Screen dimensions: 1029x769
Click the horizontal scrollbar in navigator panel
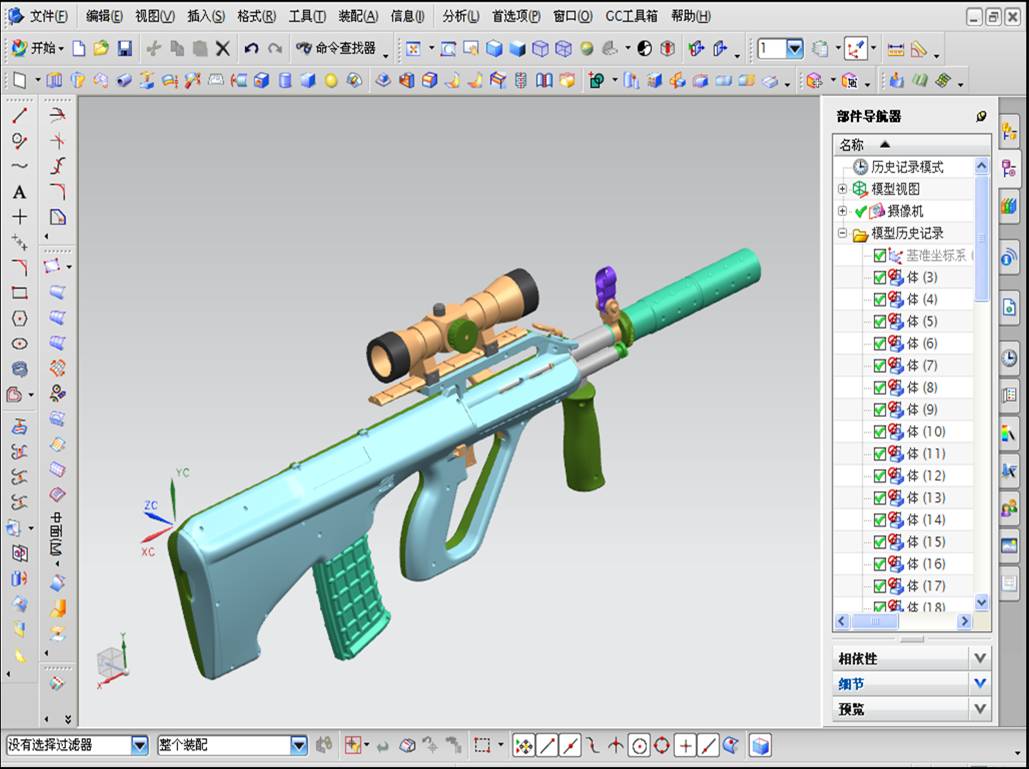(903, 621)
